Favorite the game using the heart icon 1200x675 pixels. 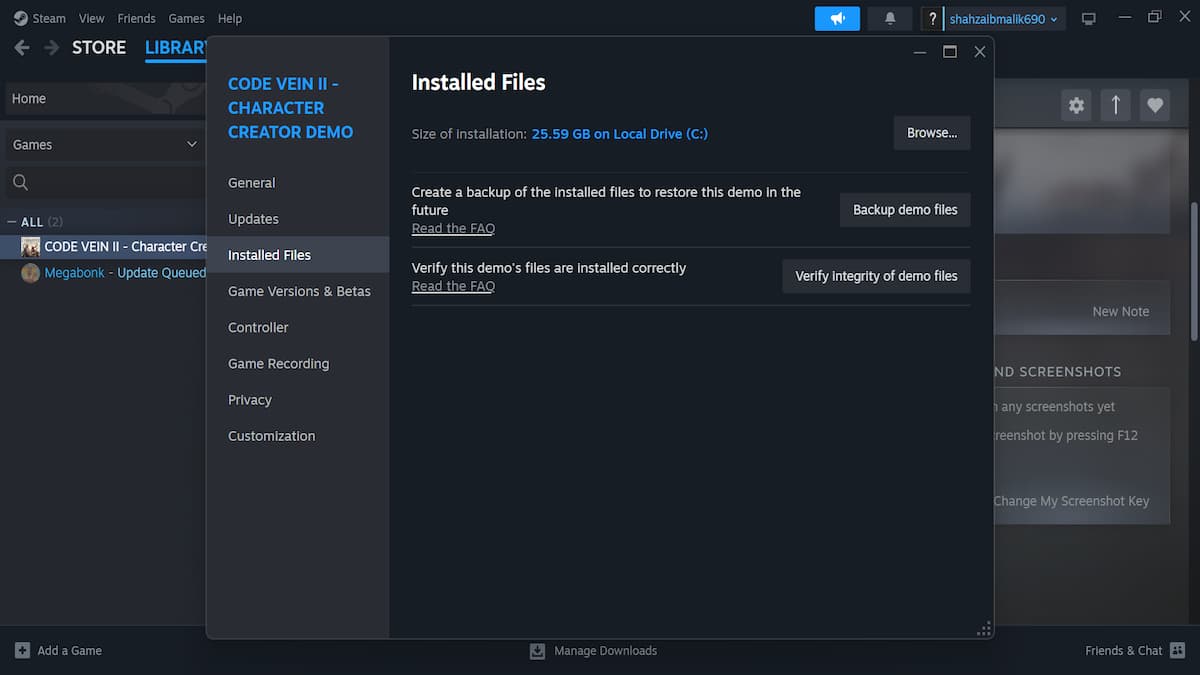tap(1155, 104)
